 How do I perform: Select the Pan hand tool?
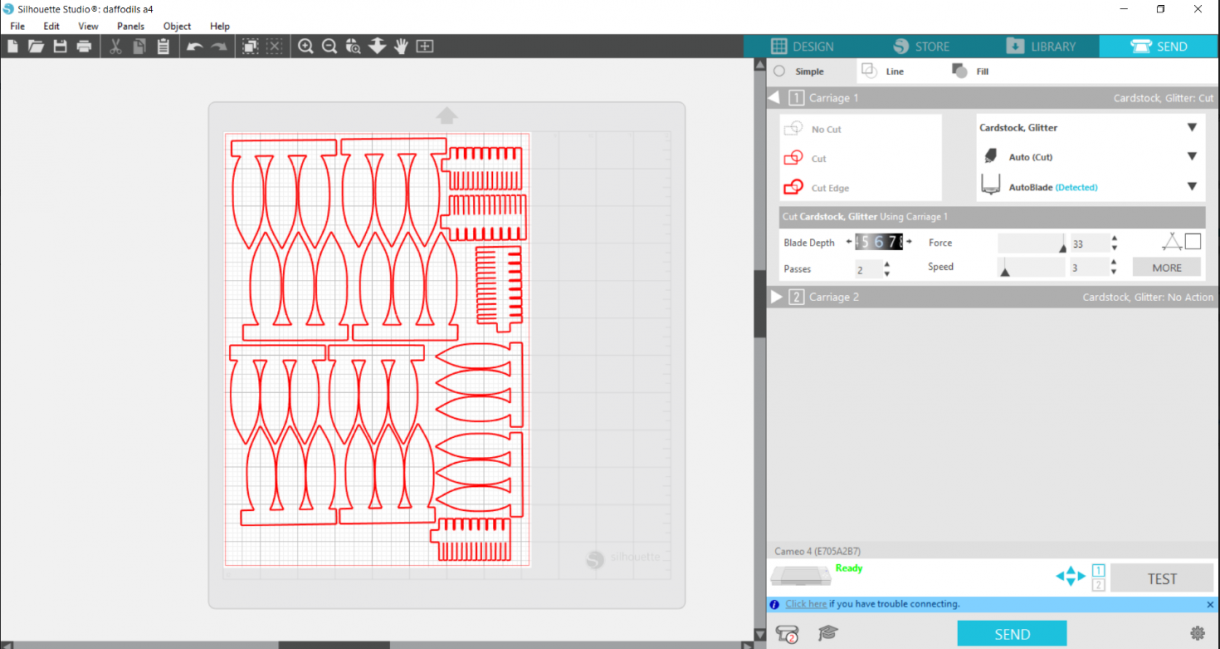pyautogui.click(x=401, y=46)
